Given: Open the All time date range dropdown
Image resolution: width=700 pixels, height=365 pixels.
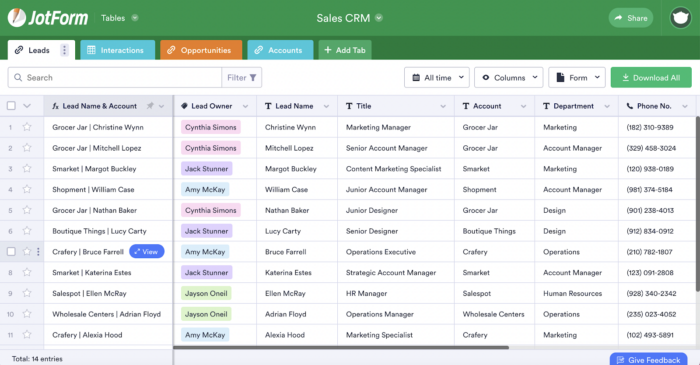Looking at the screenshot, I should pyautogui.click(x=437, y=78).
